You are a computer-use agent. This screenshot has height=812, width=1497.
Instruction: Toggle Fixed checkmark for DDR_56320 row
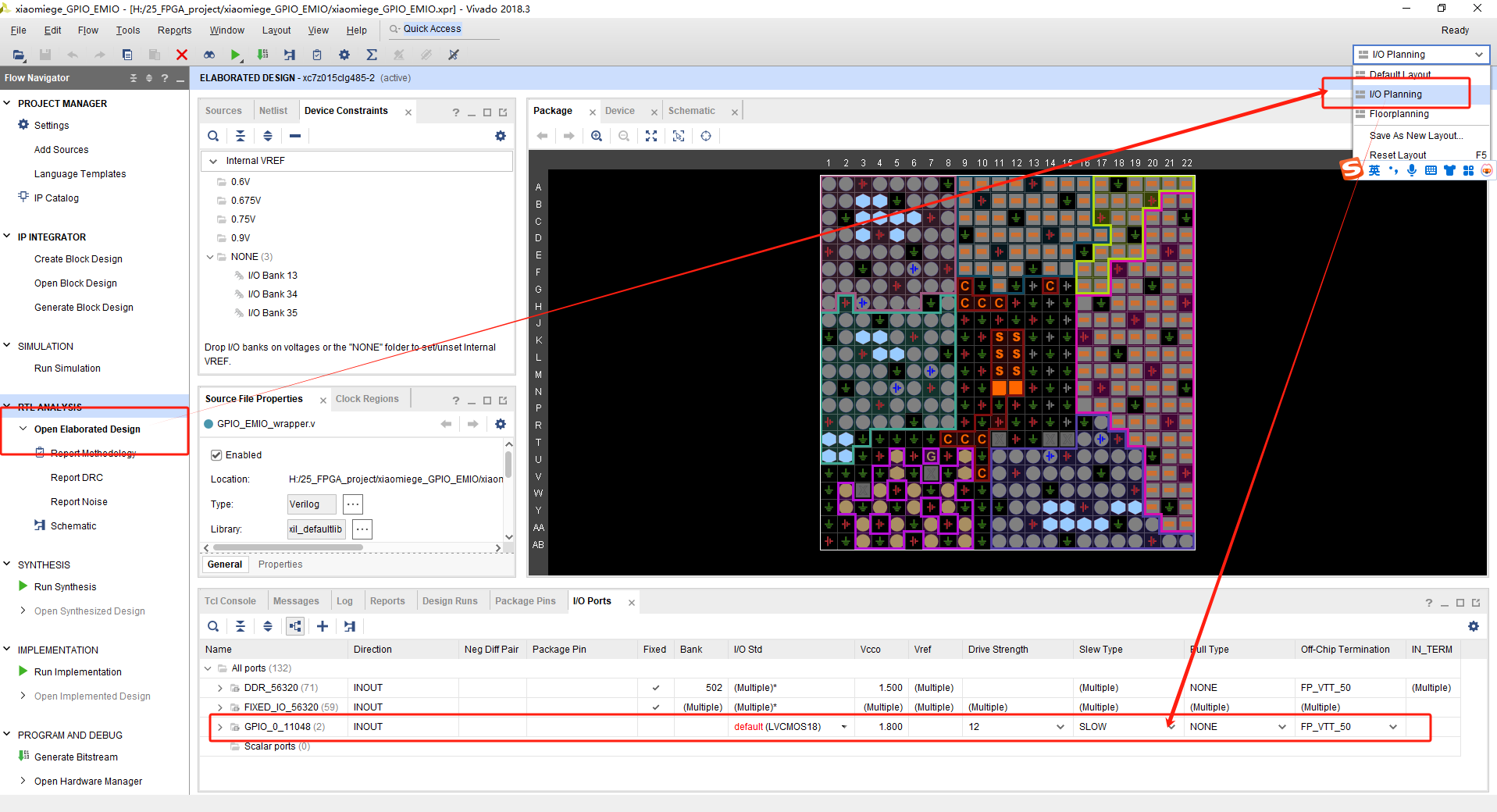[656, 688]
